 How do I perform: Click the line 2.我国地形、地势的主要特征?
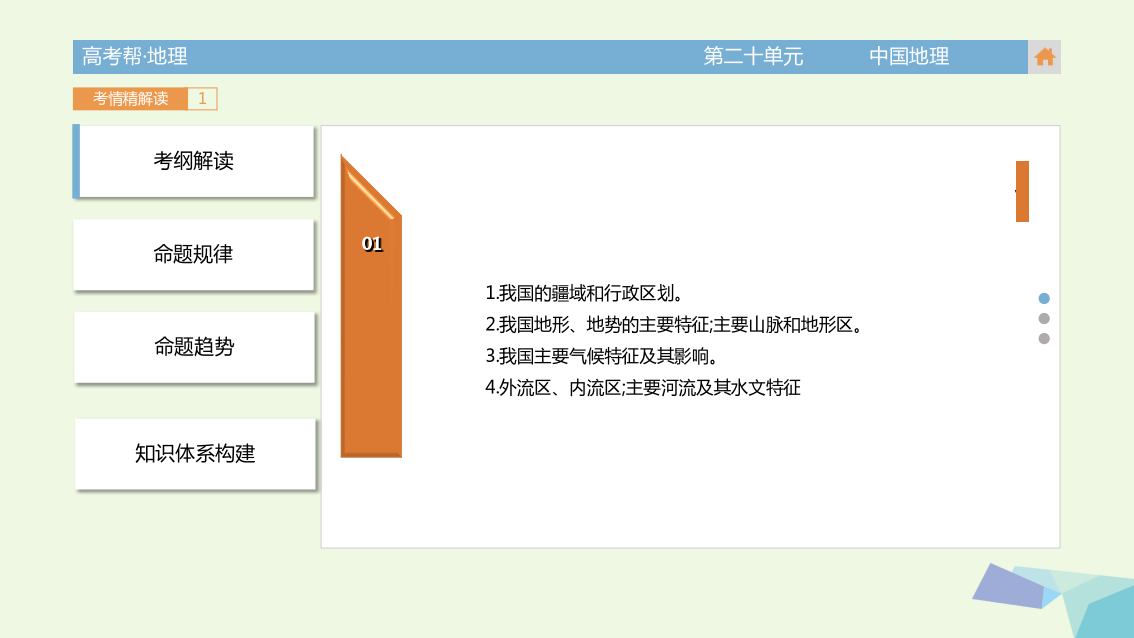(x=597, y=325)
